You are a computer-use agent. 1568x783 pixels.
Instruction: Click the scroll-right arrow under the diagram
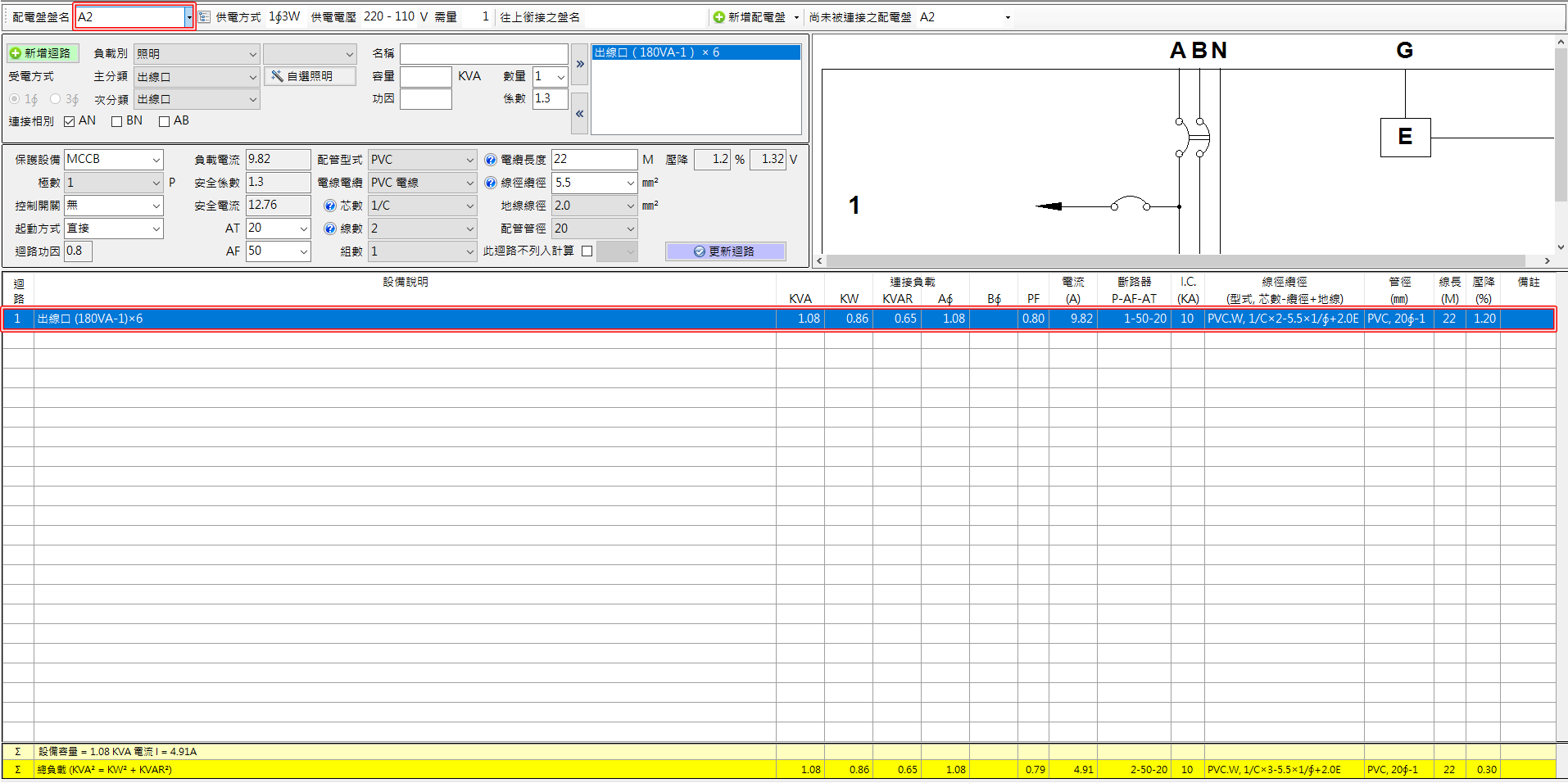point(1547,261)
